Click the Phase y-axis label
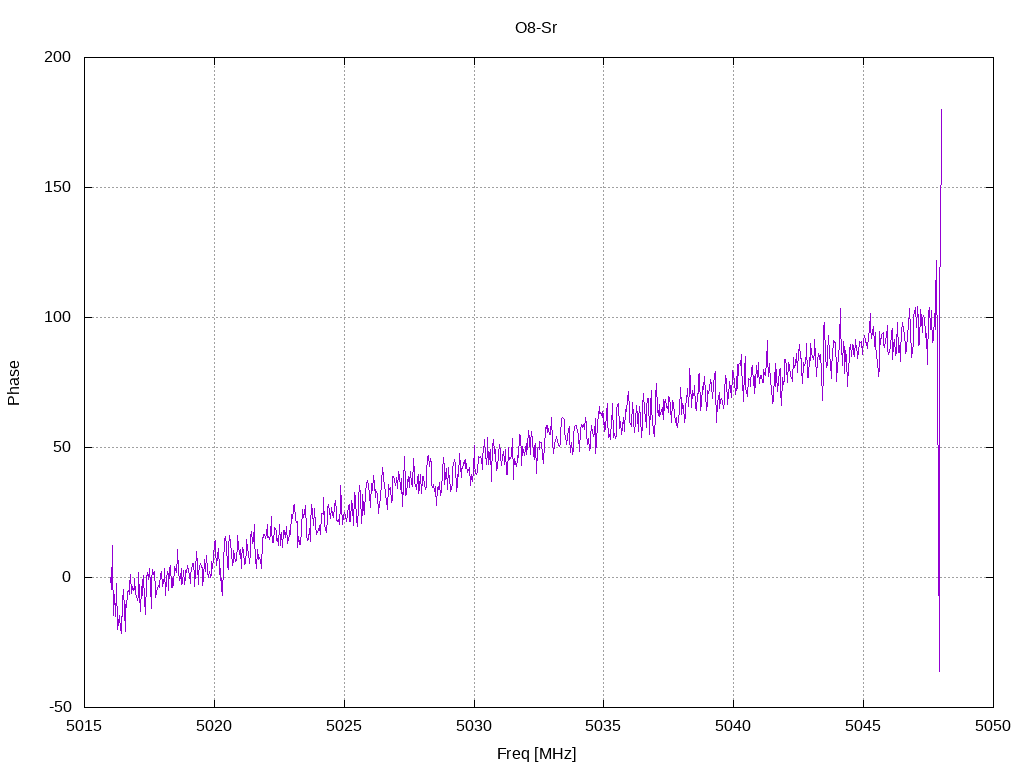Viewport: 1024px width, 768px height. tap(14, 383)
